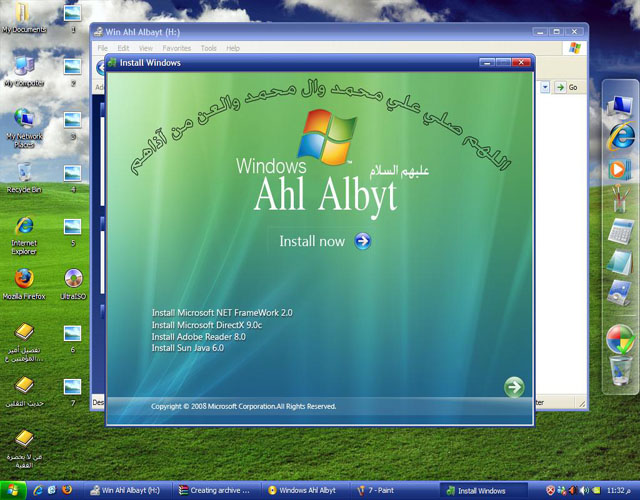Launch Internet Explorer from the desktop
This screenshot has width=640, height=500.
coord(24,236)
